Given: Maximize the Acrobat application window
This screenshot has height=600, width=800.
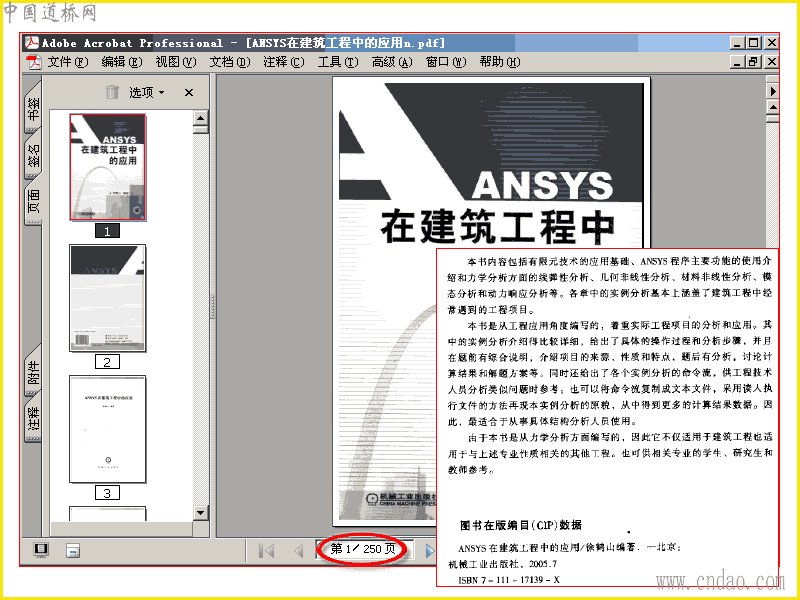Looking at the screenshot, I should pos(754,43).
